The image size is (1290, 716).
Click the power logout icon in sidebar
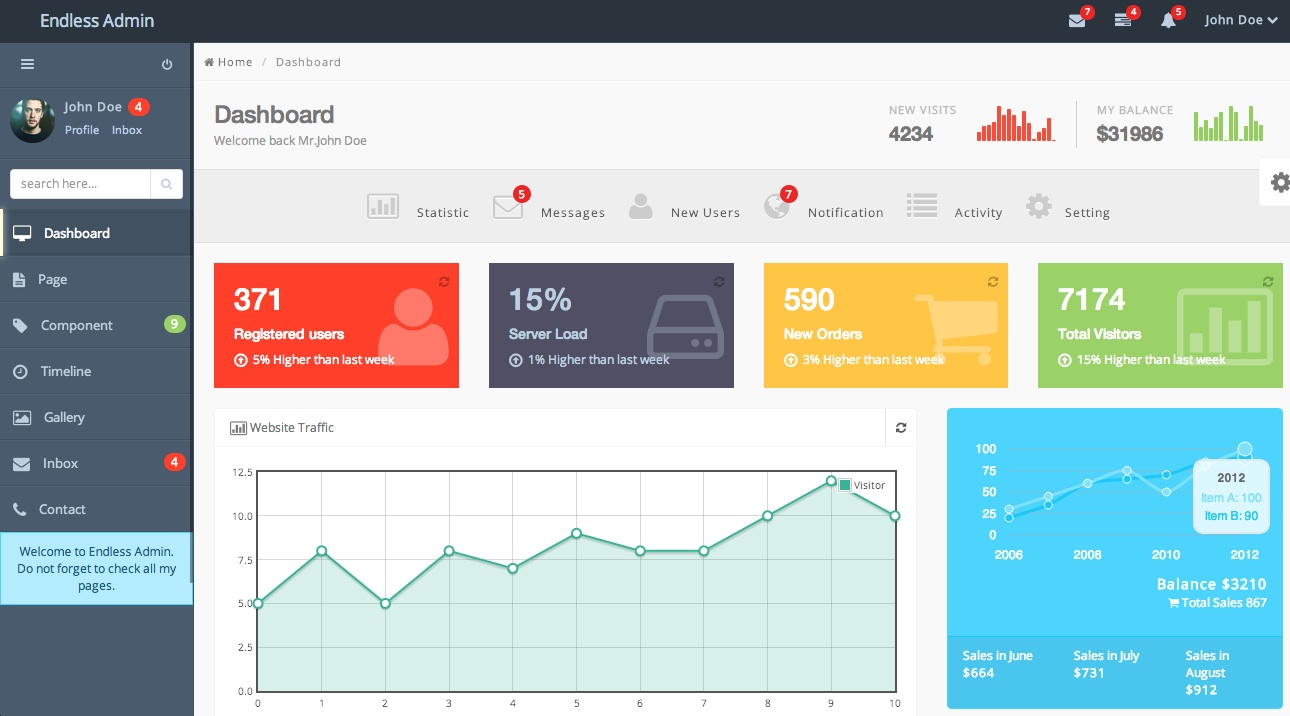point(167,64)
